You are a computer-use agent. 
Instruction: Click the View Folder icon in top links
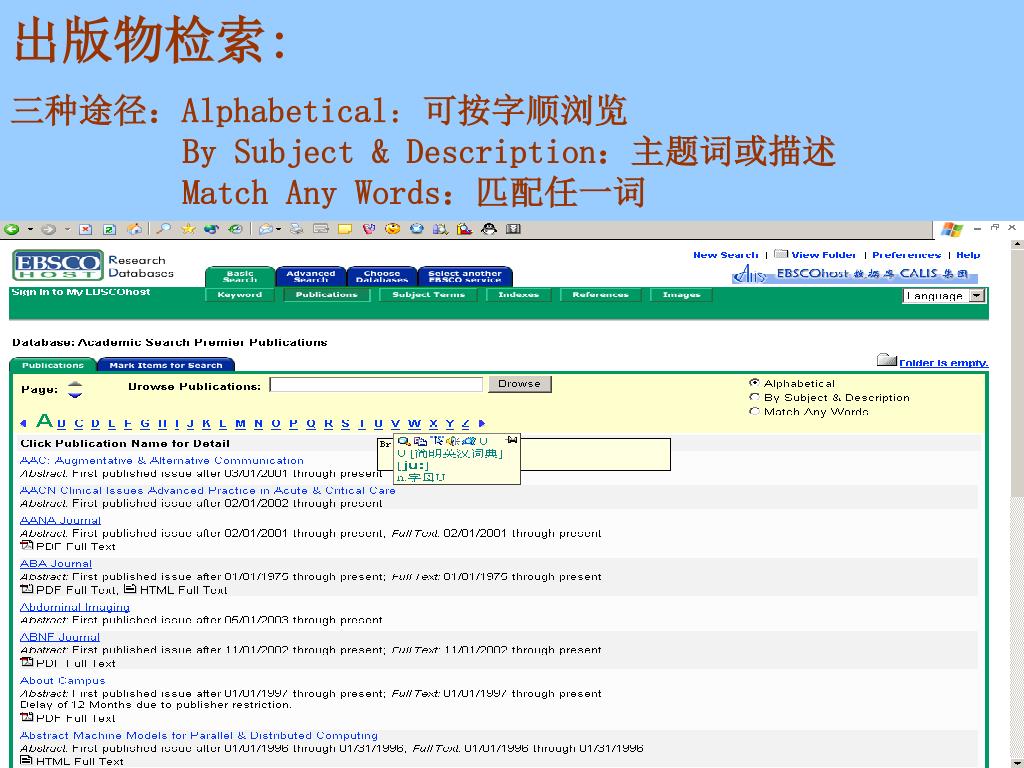[781, 254]
